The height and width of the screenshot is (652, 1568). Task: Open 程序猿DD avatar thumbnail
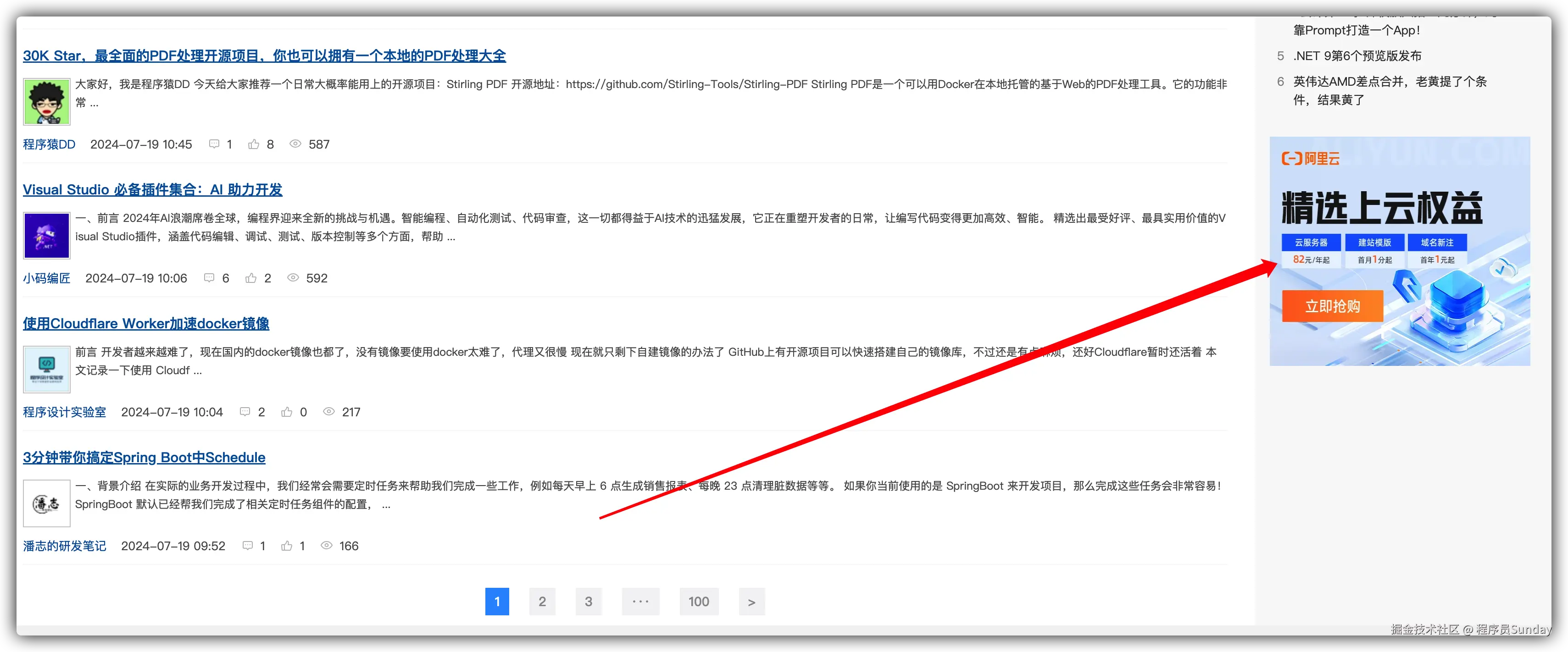47,102
